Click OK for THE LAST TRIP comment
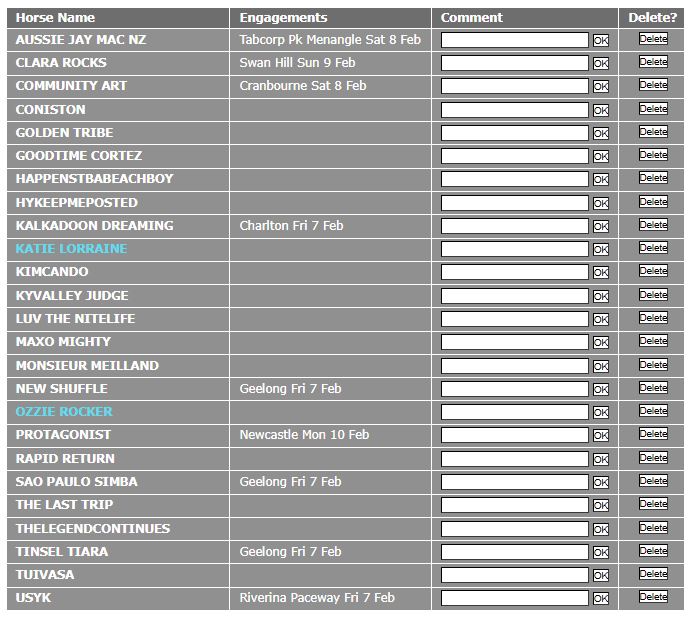The height and width of the screenshot is (618, 698). (601, 506)
